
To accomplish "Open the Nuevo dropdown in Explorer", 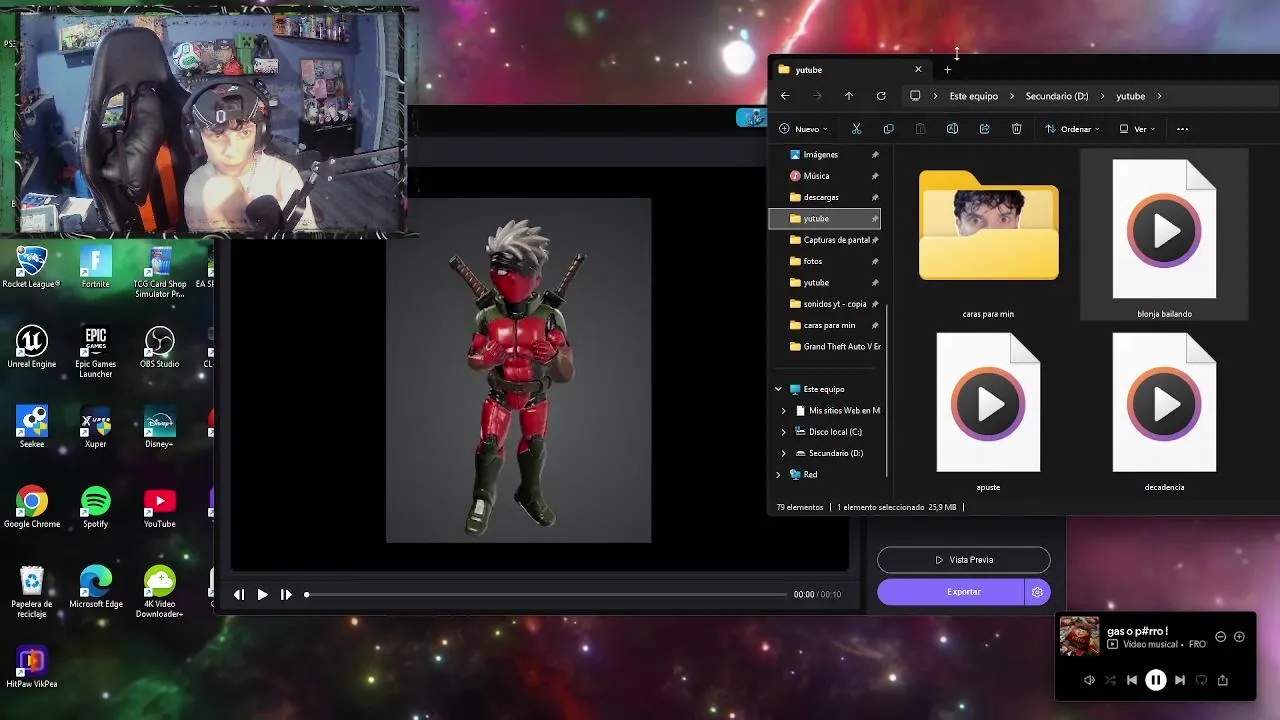I will click(803, 129).
